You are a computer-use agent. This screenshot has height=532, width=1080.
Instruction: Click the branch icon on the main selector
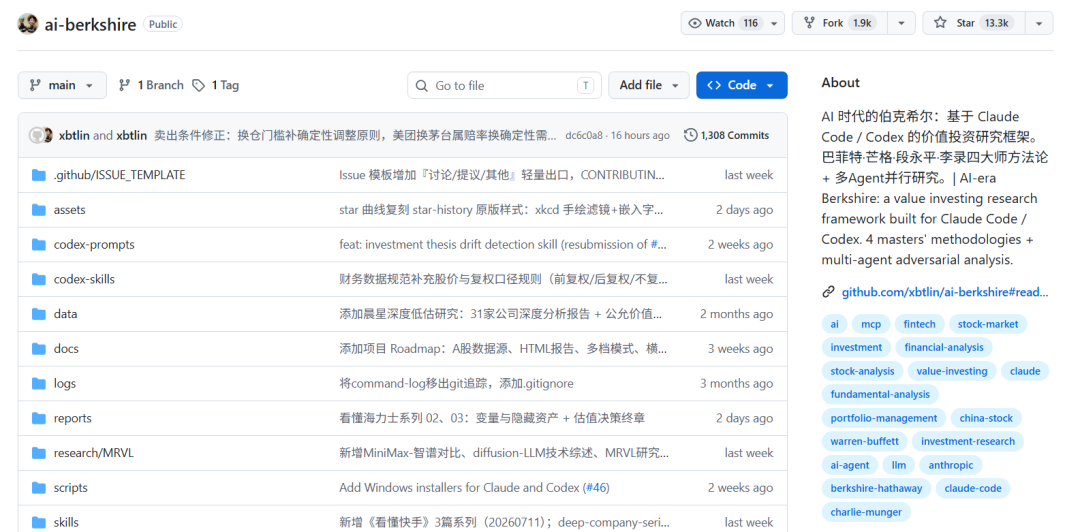coord(35,85)
